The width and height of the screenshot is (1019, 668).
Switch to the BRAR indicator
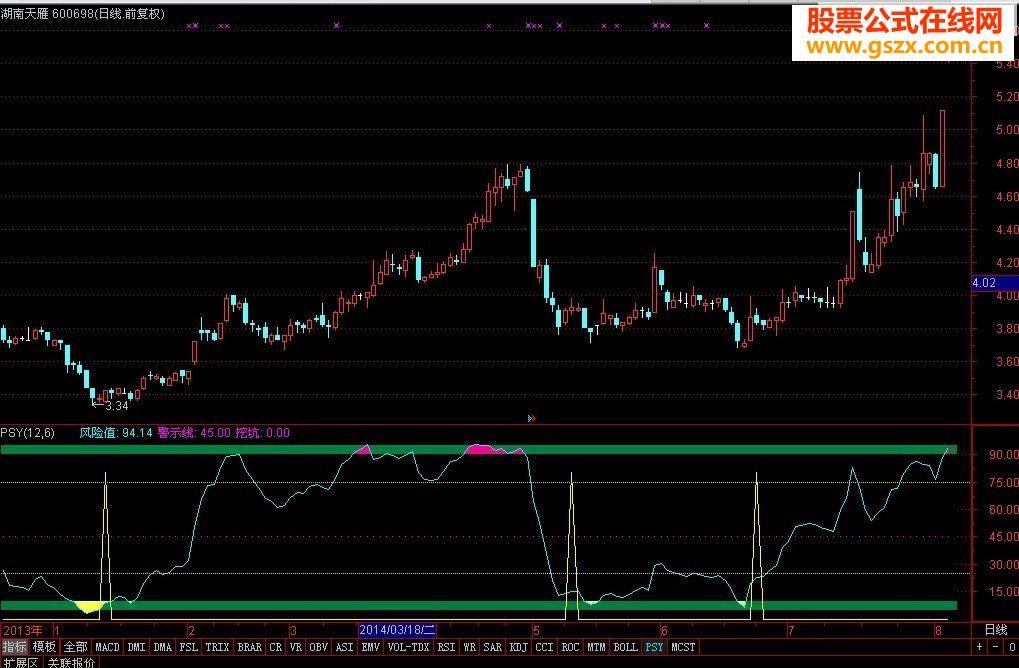click(x=250, y=647)
